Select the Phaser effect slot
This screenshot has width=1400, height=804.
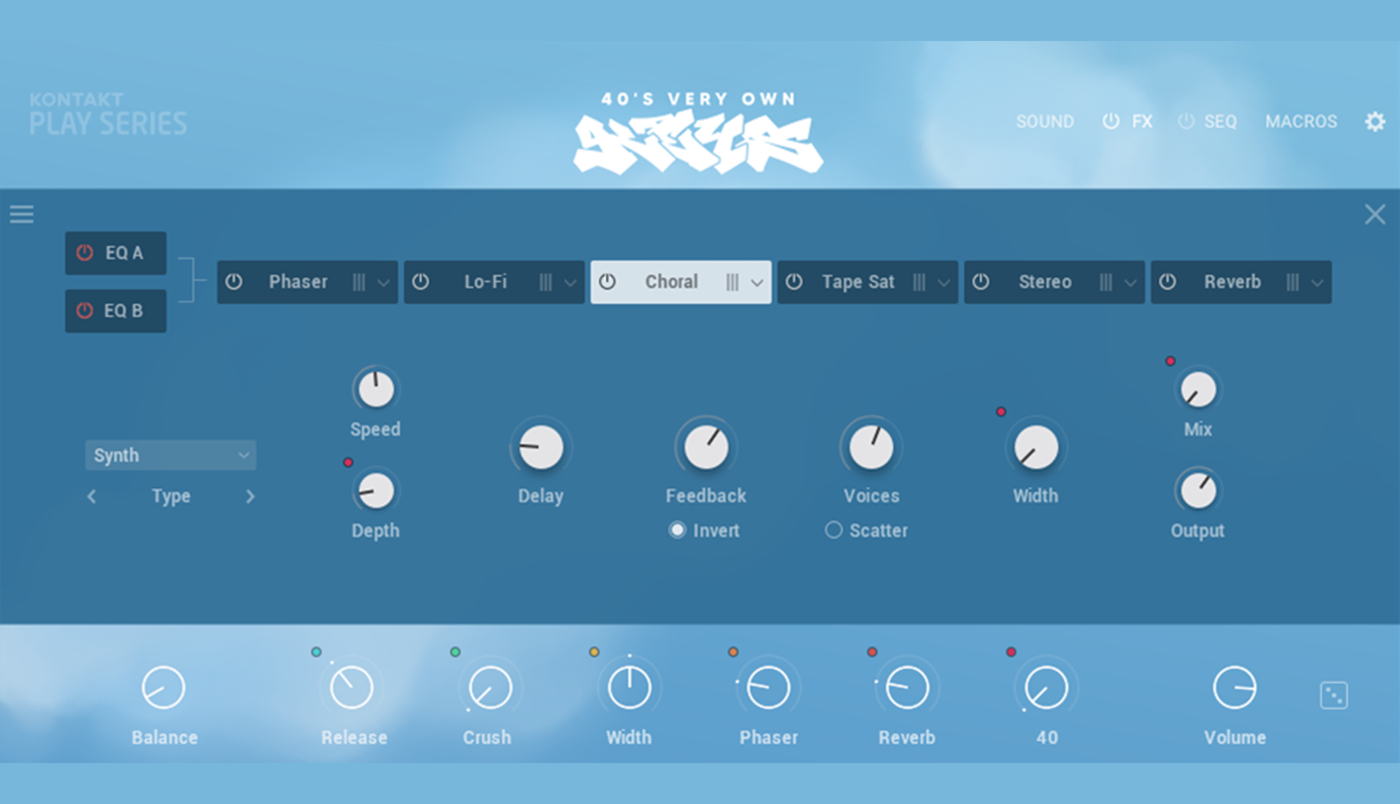(307, 282)
